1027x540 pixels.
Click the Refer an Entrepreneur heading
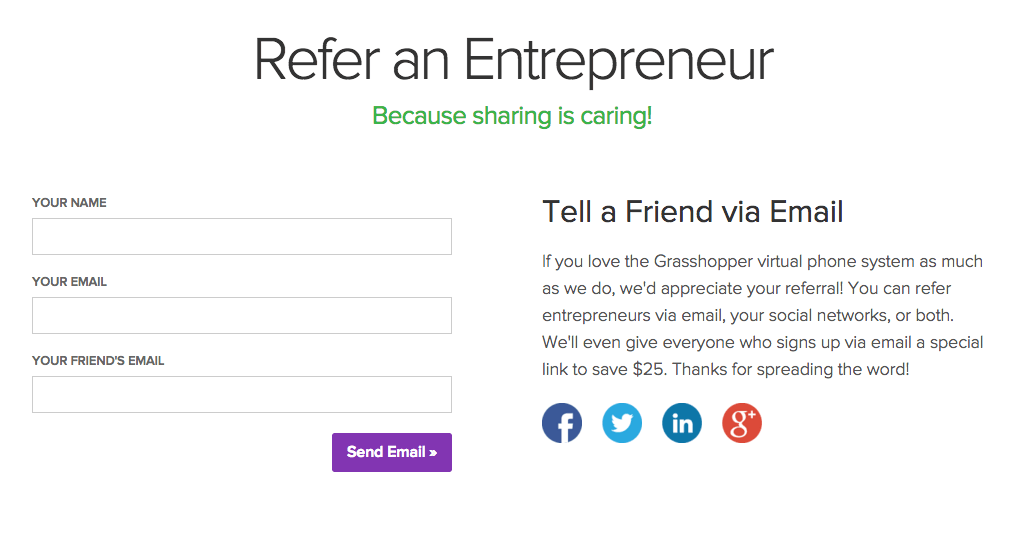[514, 60]
